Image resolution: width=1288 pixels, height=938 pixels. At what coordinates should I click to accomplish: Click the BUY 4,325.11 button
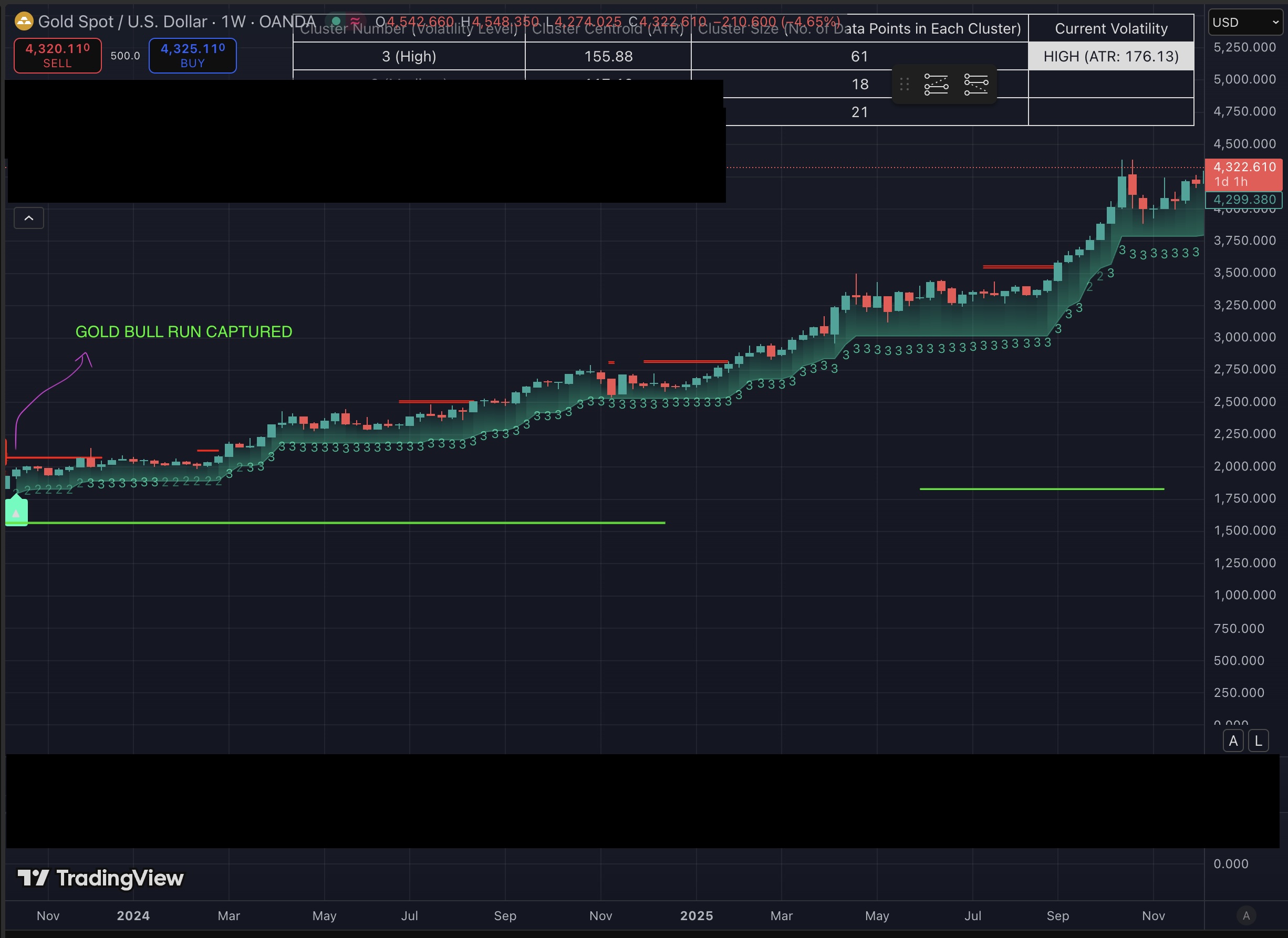click(x=193, y=56)
